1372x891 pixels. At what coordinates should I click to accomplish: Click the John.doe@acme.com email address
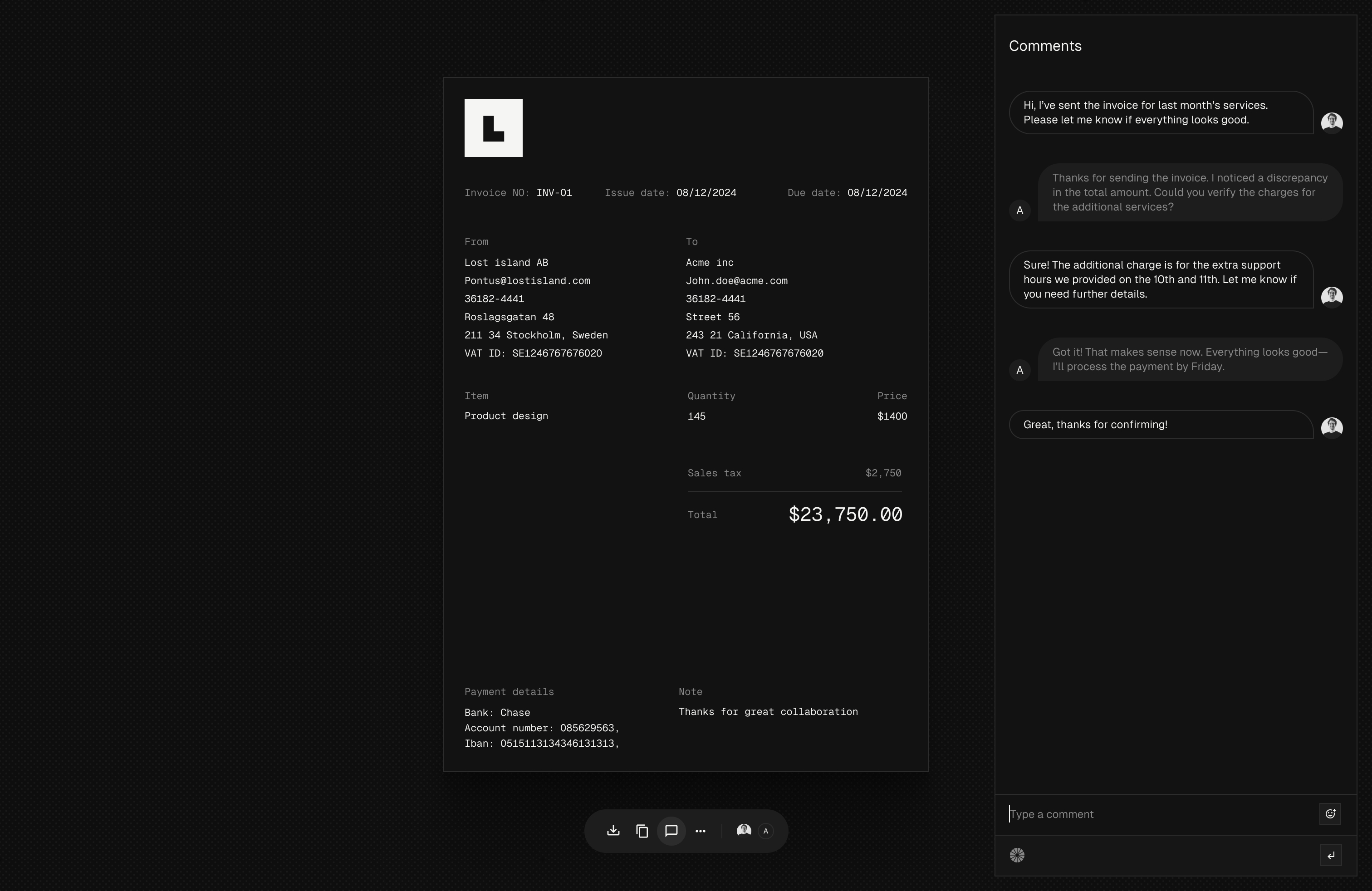(736, 281)
